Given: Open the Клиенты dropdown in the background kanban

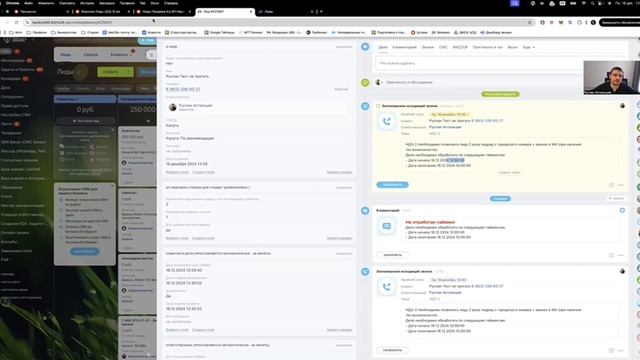Looking at the screenshot, I should point(121,54).
